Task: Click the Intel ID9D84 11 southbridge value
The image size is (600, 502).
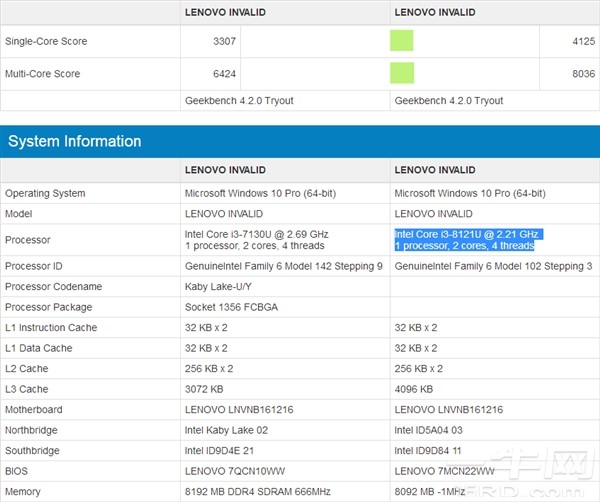Action: tap(428, 451)
